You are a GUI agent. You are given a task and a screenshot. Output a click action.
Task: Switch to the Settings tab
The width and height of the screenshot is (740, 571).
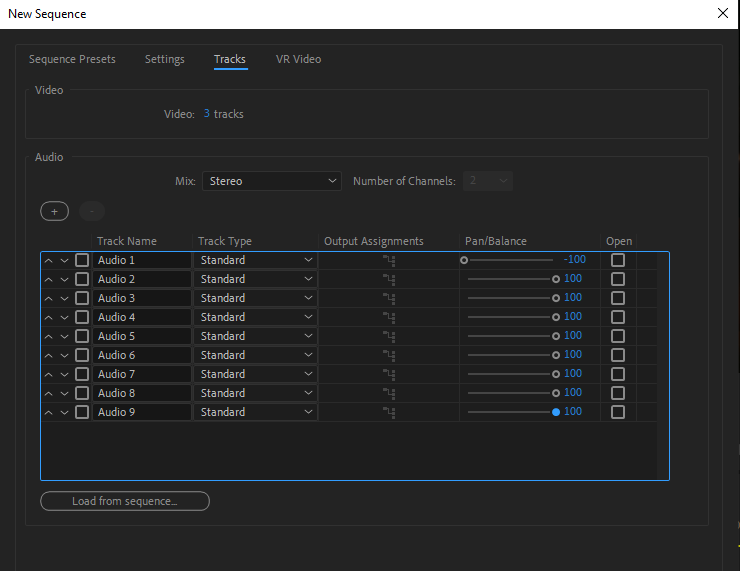[165, 59]
